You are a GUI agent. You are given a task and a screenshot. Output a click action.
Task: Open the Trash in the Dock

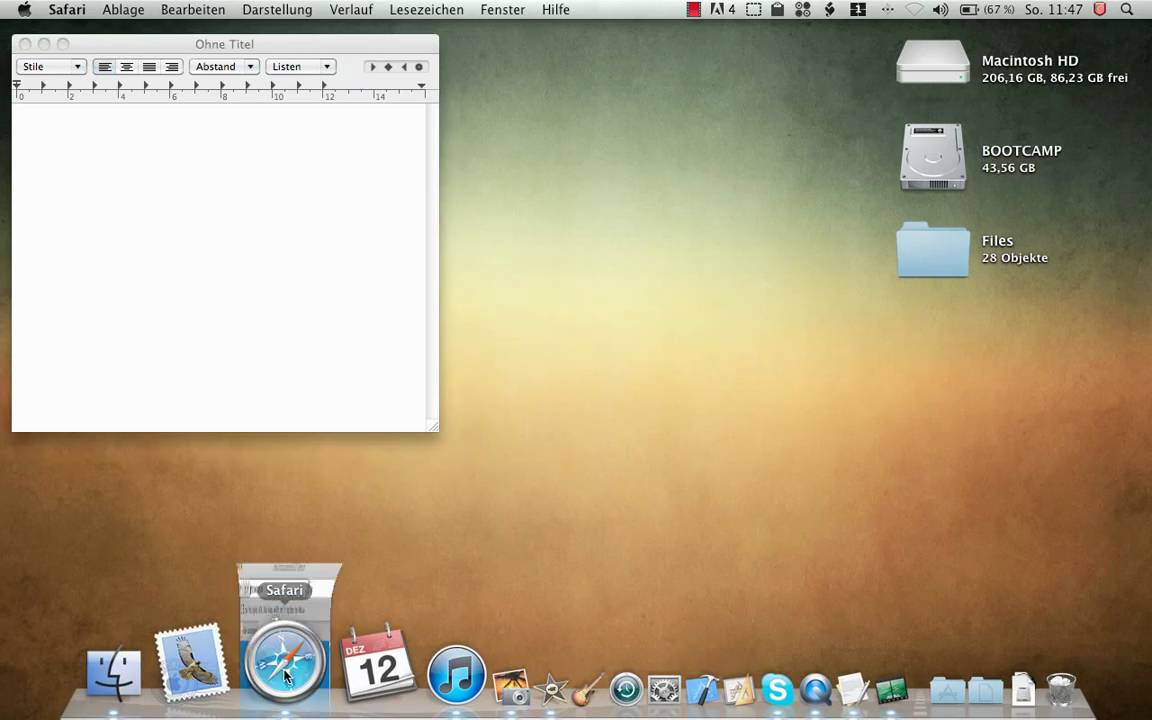tap(1061, 689)
